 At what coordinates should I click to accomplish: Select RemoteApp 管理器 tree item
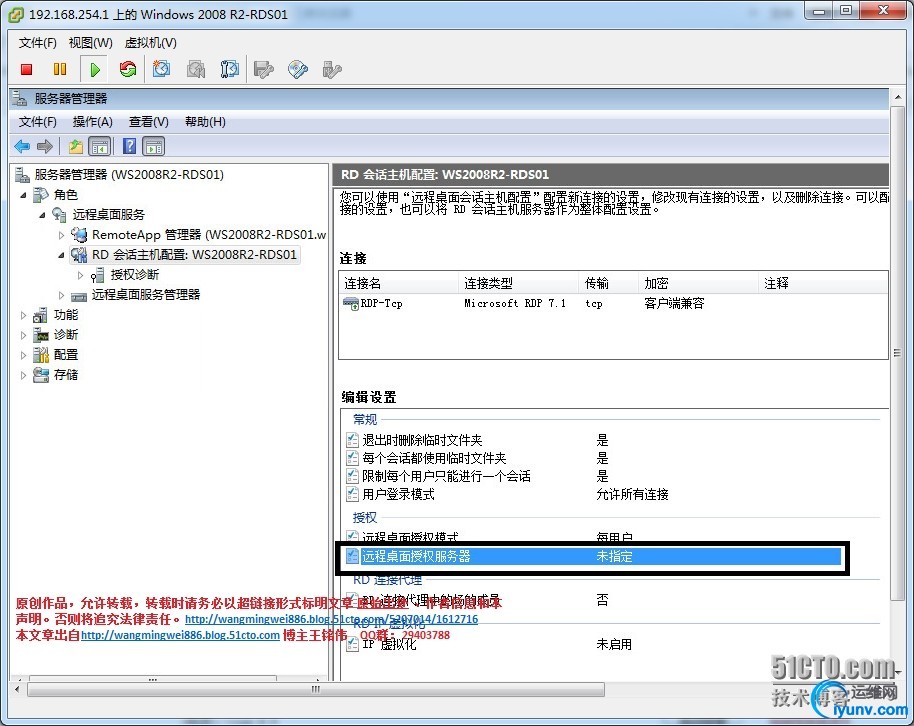point(209,234)
